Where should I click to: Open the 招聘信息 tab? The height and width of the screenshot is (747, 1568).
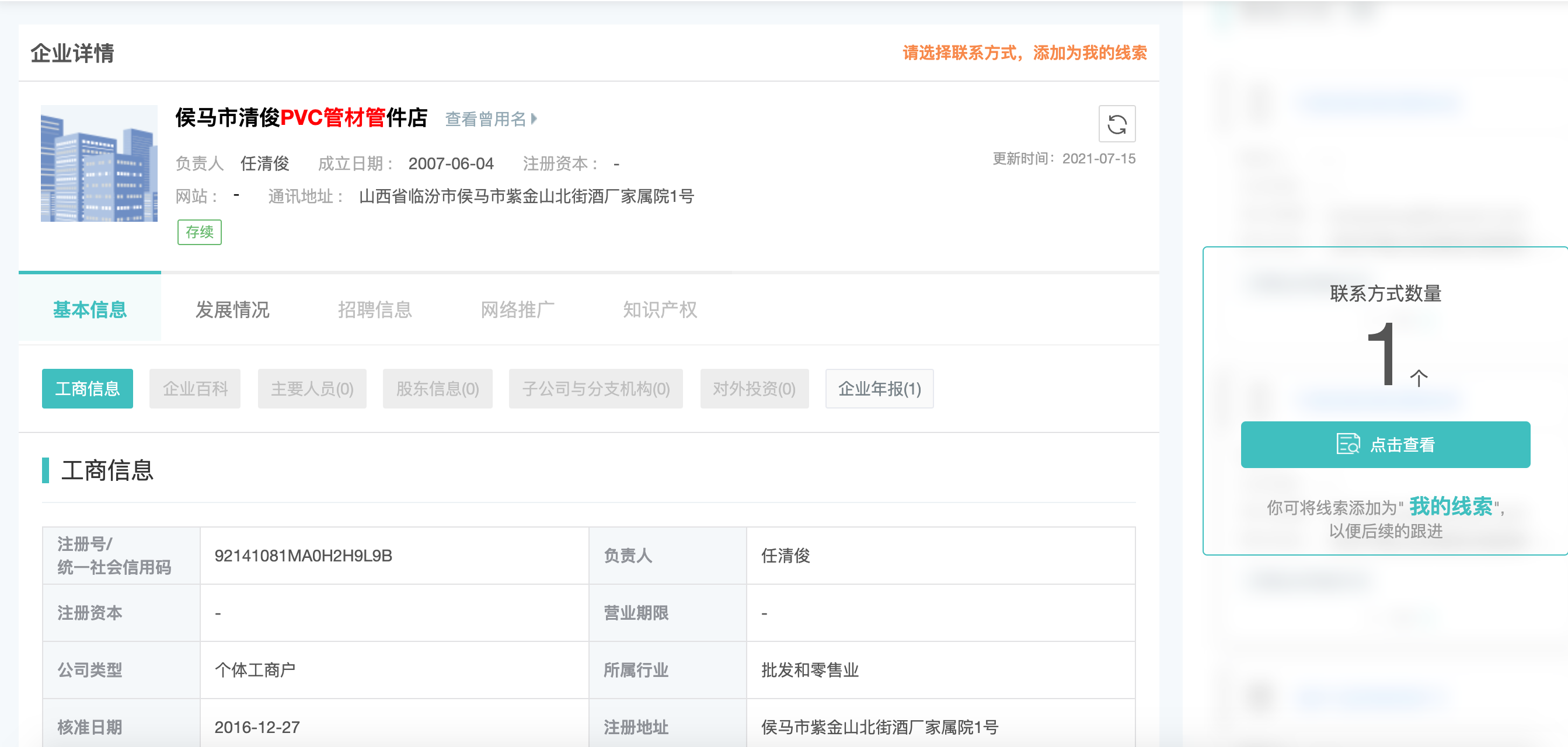[375, 310]
